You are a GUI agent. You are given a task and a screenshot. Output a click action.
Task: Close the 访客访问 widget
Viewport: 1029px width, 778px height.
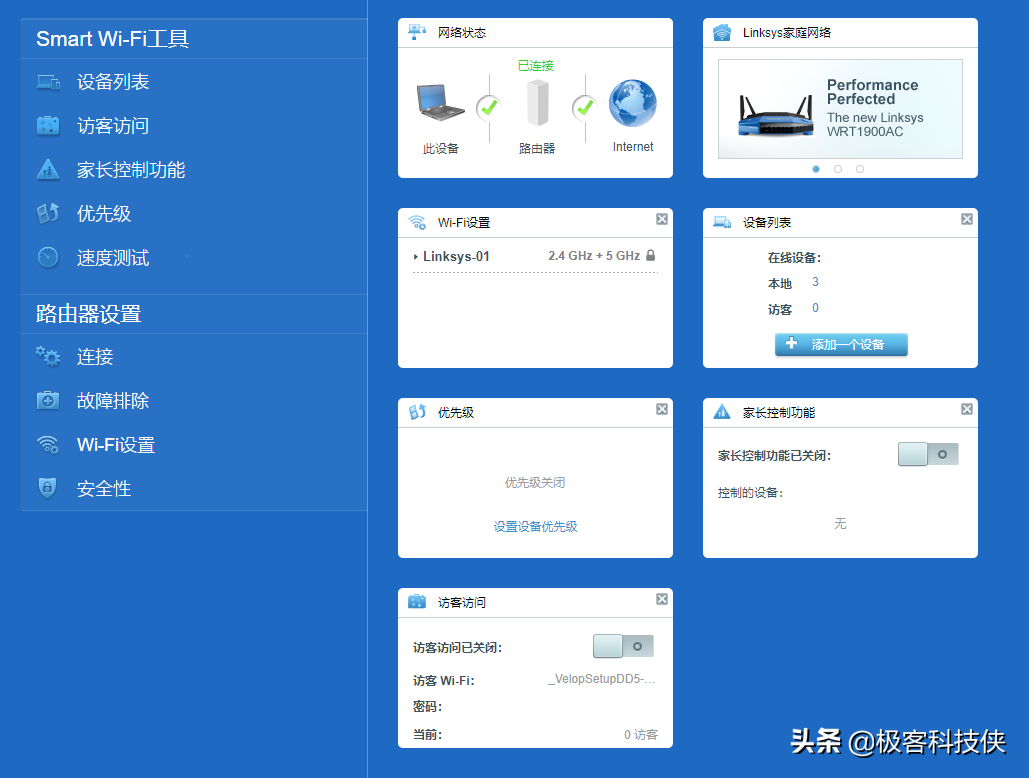tap(662, 599)
